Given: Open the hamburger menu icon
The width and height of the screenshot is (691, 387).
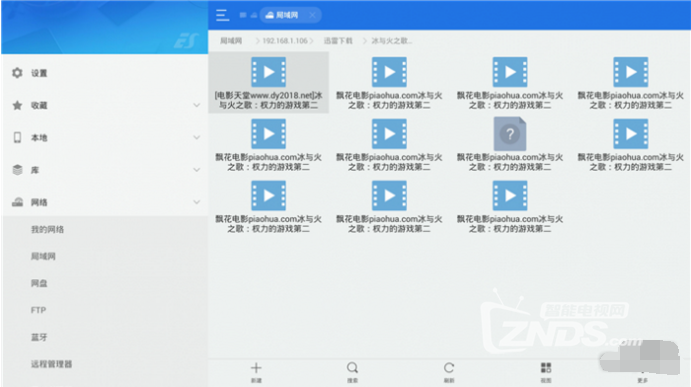Looking at the screenshot, I should point(223,15).
